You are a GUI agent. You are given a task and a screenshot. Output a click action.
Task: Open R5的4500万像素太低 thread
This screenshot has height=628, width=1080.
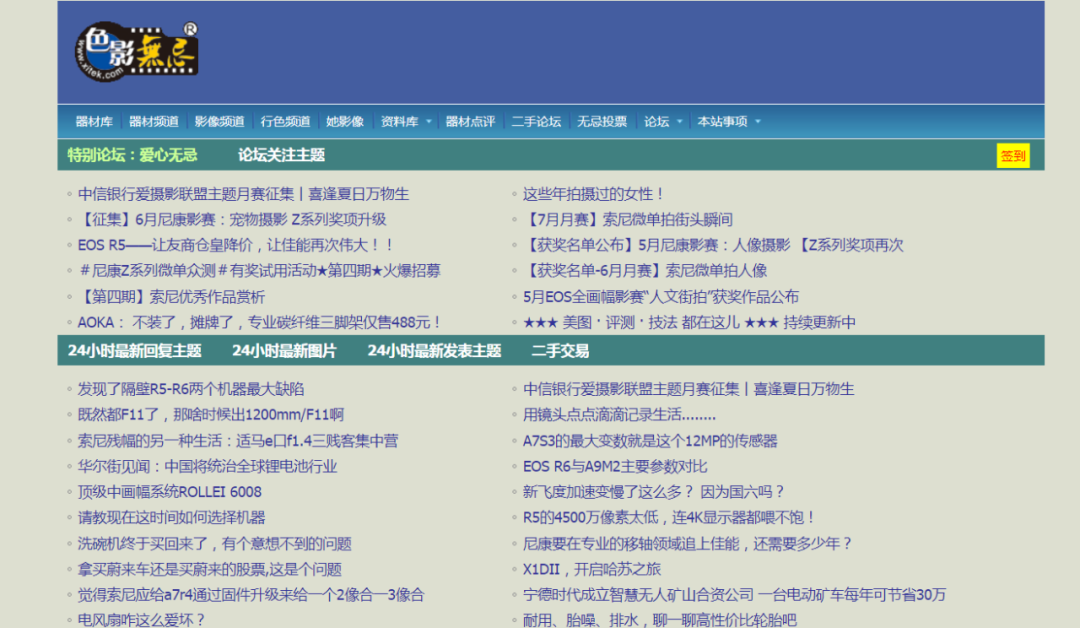pyautogui.click(x=669, y=517)
